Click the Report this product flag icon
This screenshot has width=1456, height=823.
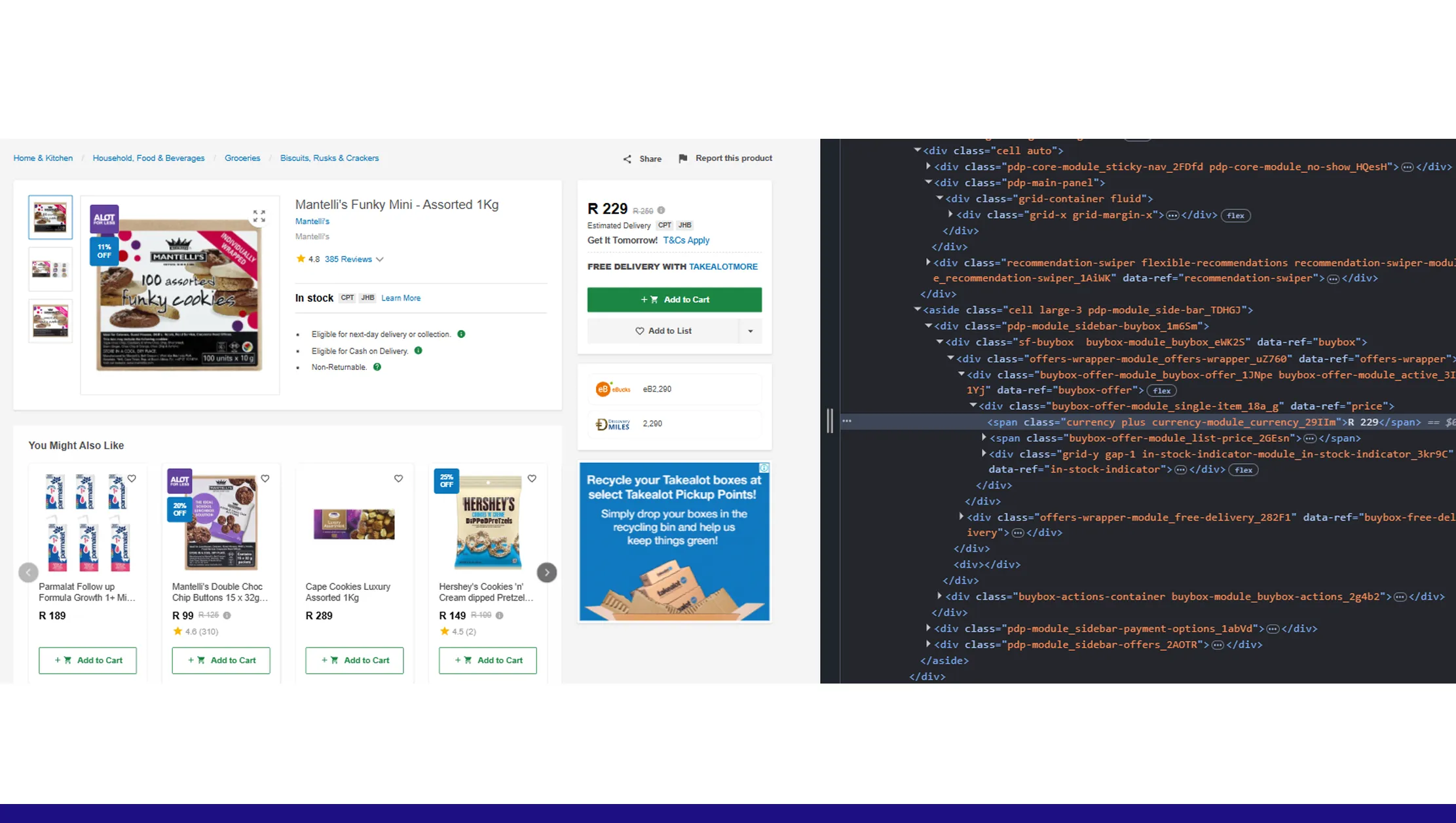tap(683, 158)
